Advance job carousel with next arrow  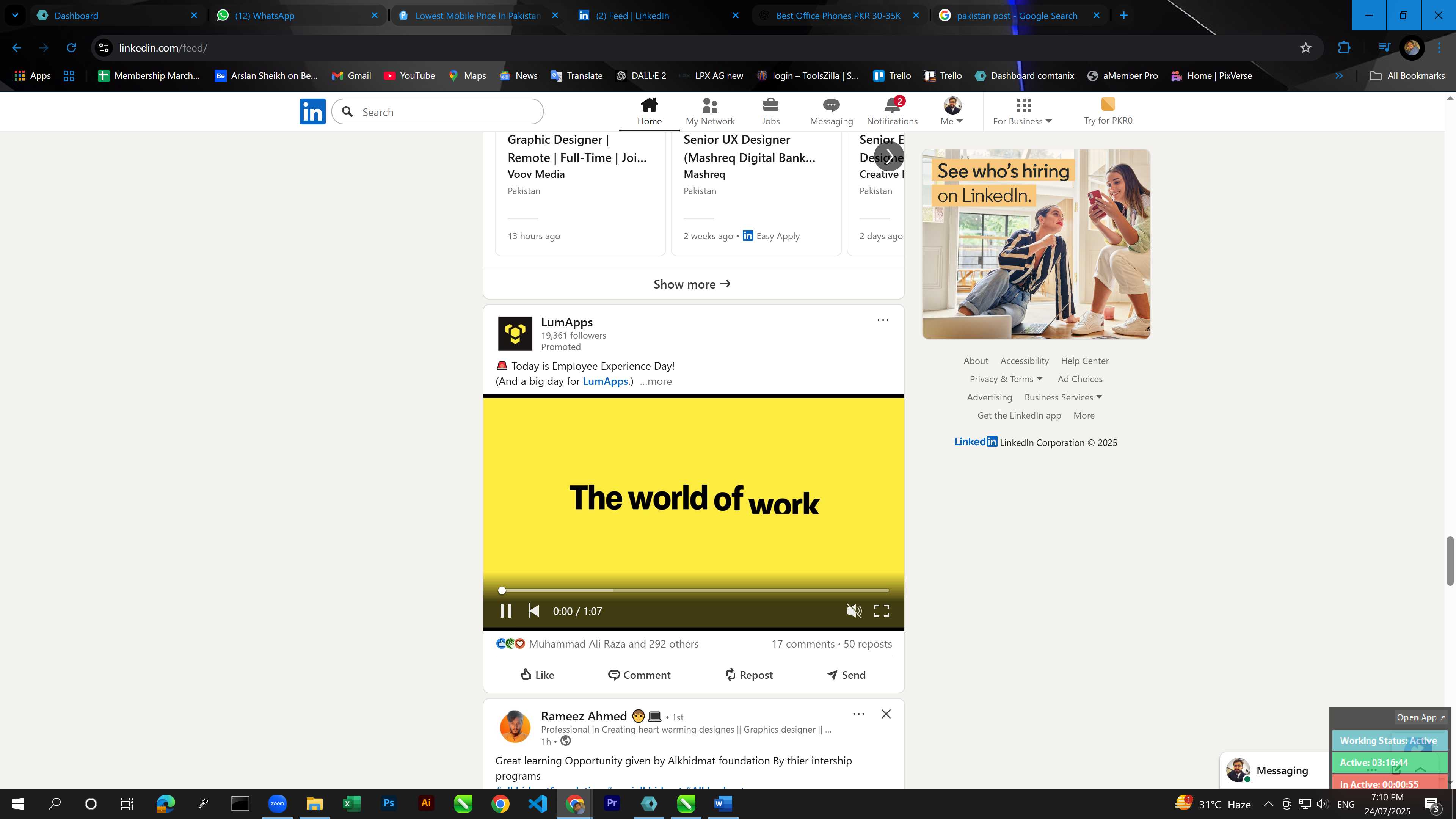[x=888, y=156]
